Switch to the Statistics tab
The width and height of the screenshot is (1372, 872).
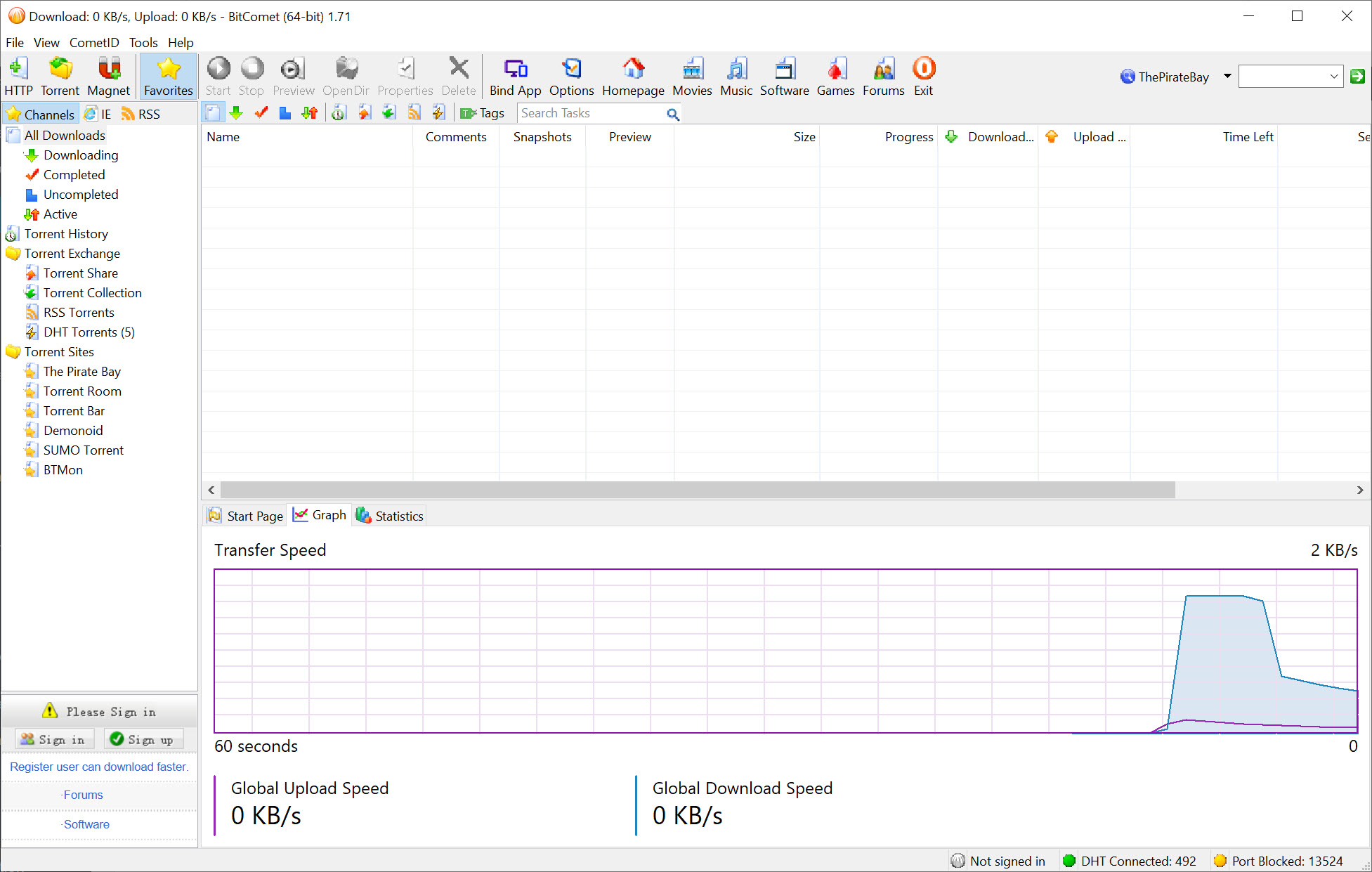click(390, 516)
